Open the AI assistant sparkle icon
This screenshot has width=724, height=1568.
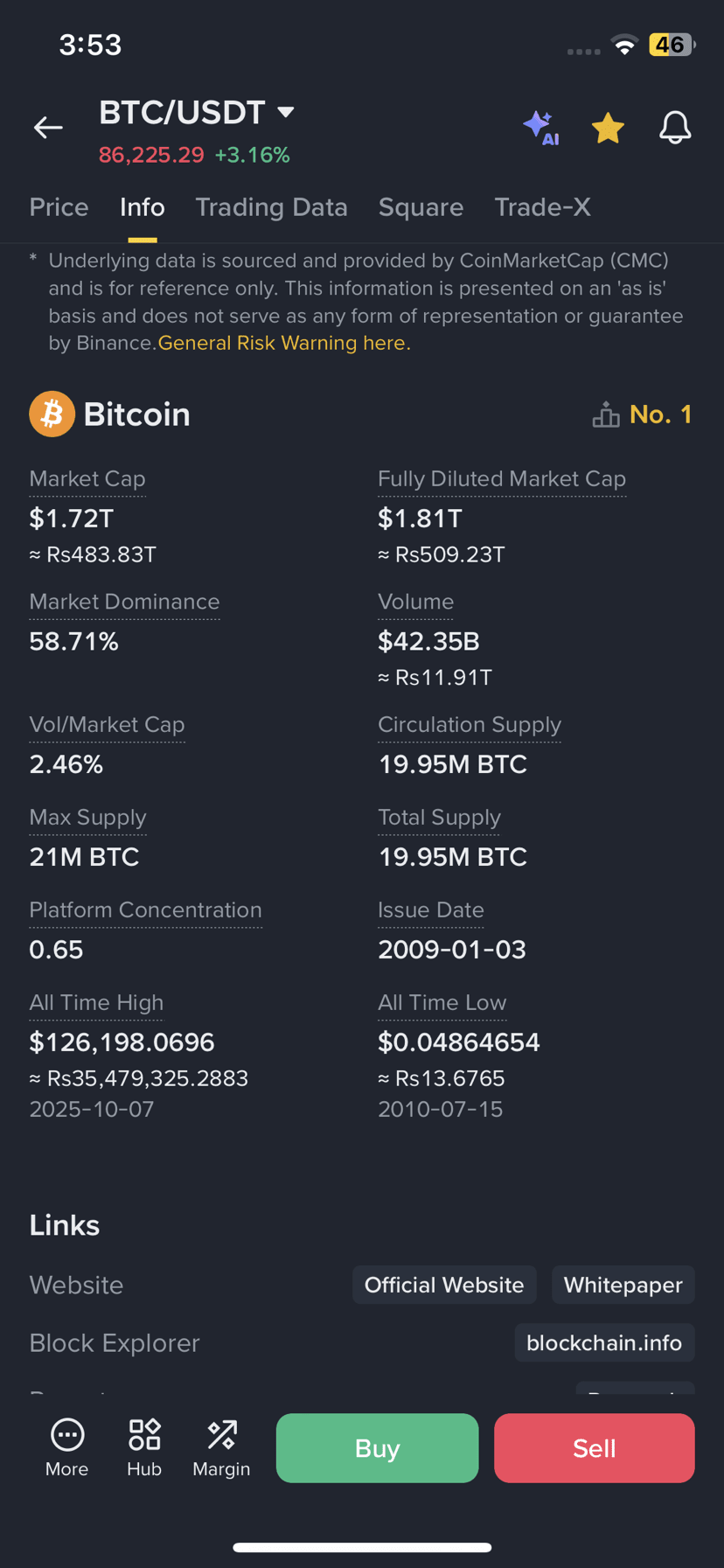pyautogui.click(x=541, y=128)
